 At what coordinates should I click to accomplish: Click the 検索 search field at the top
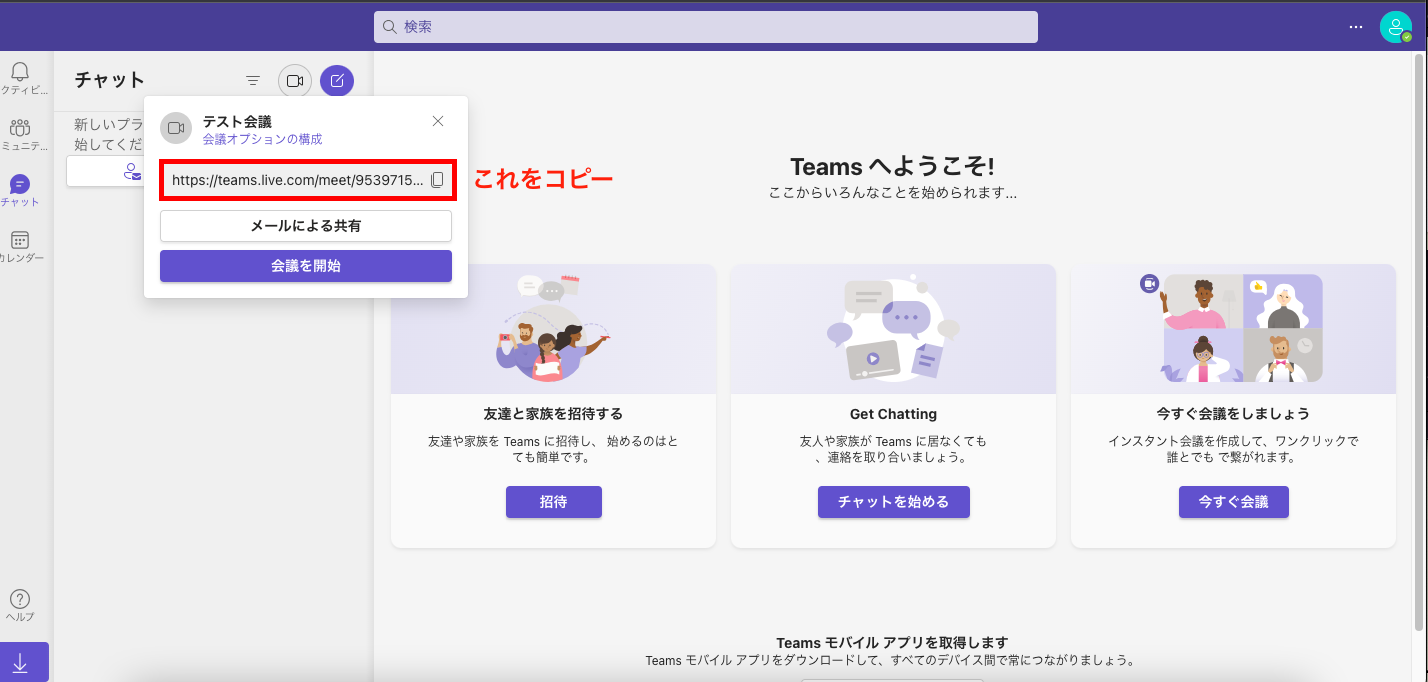[x=705, y=27]
